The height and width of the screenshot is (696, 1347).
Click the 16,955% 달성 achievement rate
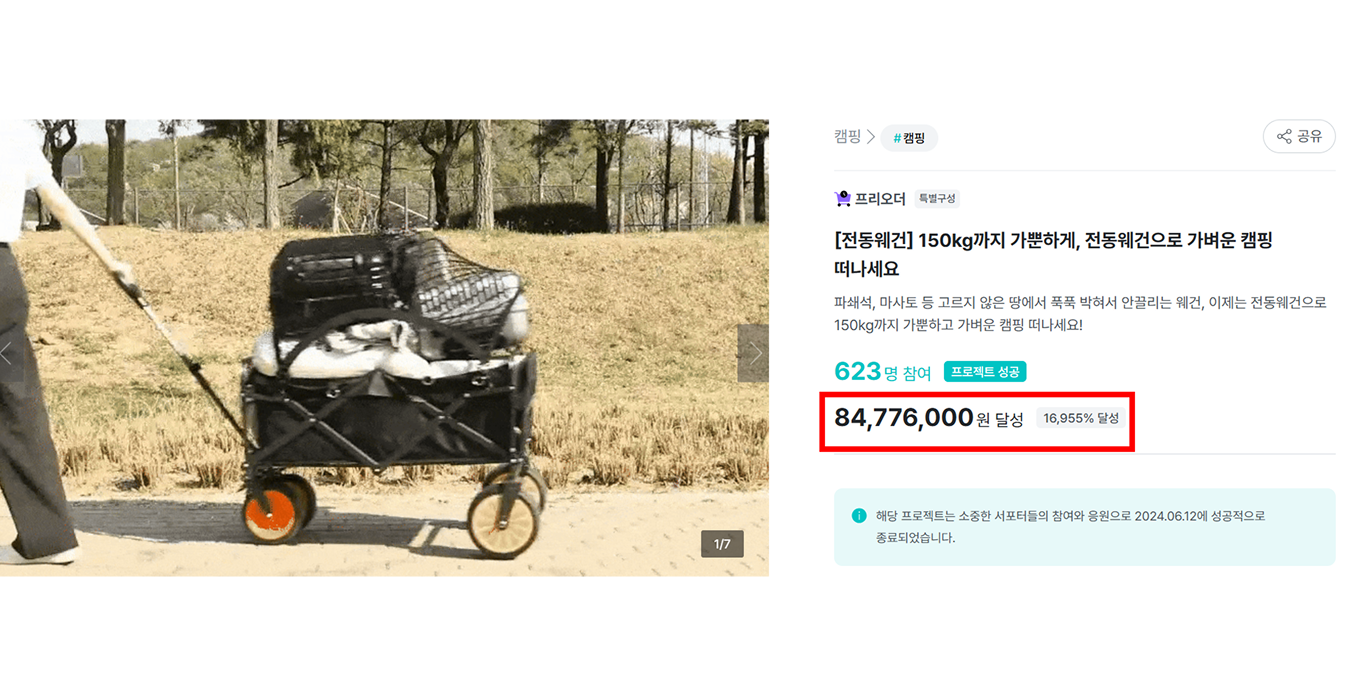tap(1081, 420)
